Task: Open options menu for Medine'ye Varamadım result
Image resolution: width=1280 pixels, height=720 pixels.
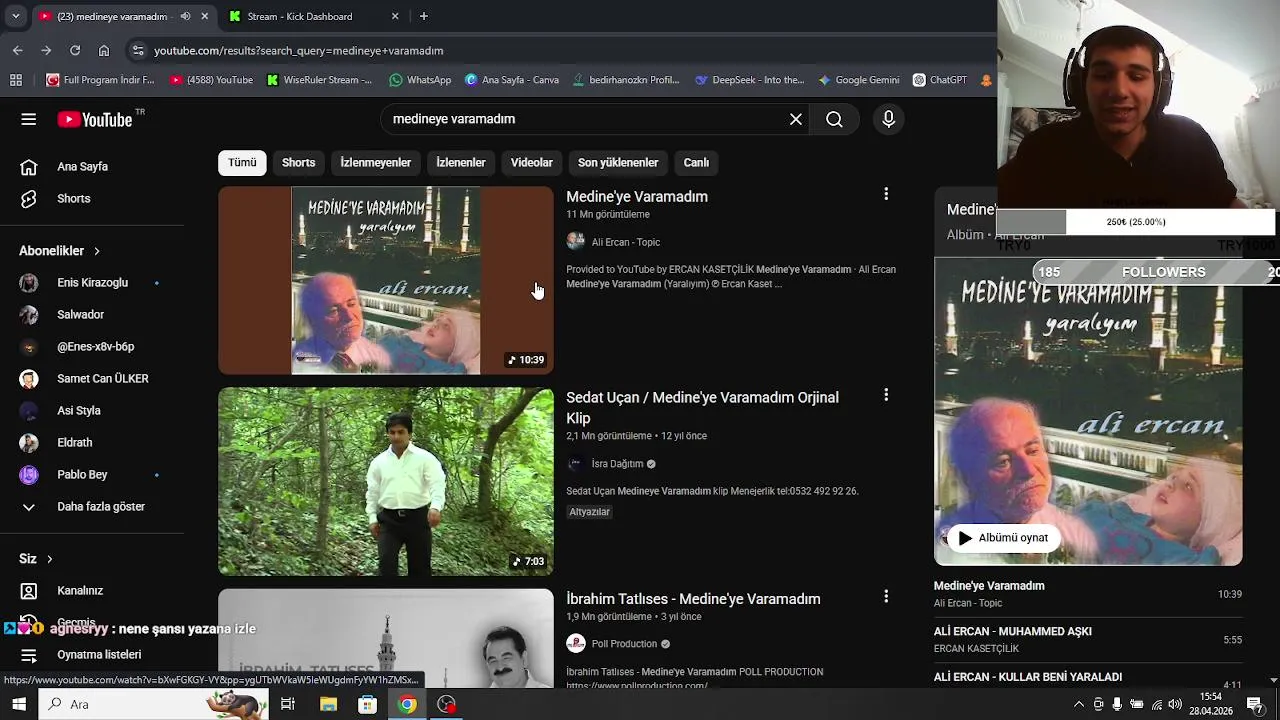Action: click(886, 194)
